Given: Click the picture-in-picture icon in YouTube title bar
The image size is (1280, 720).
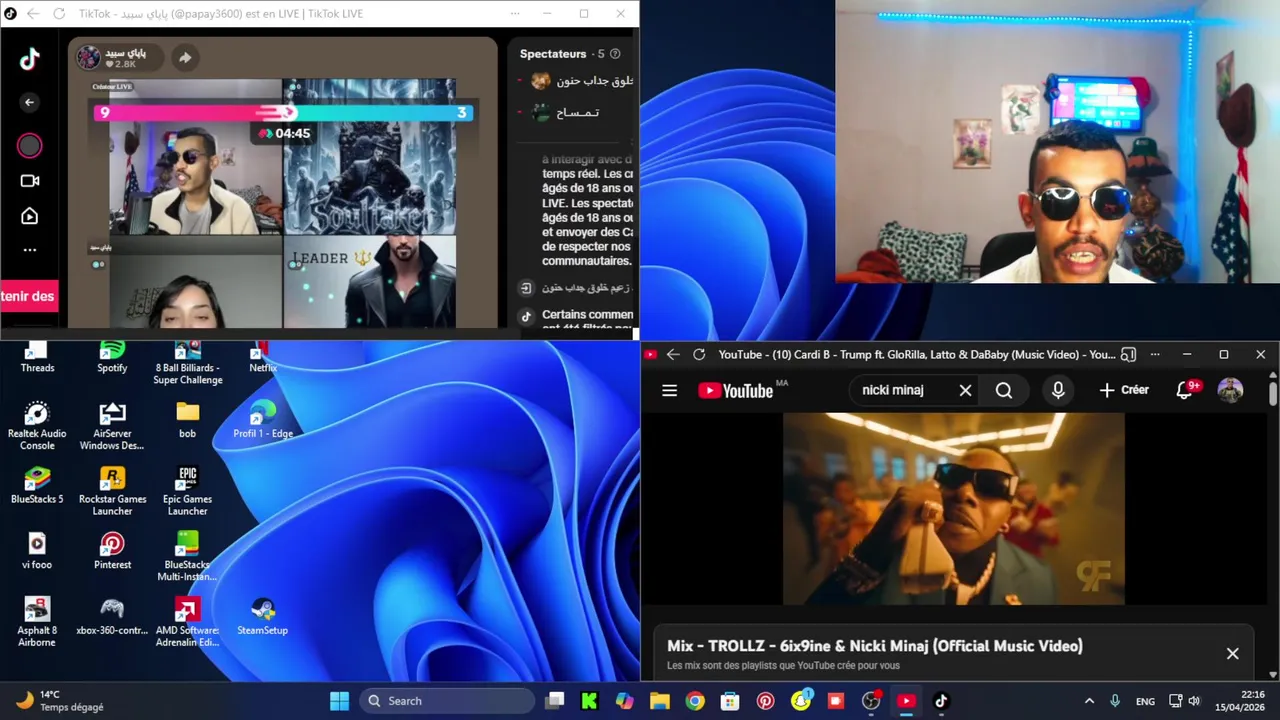Looking at the screenshot, I should coord(1128,354).
